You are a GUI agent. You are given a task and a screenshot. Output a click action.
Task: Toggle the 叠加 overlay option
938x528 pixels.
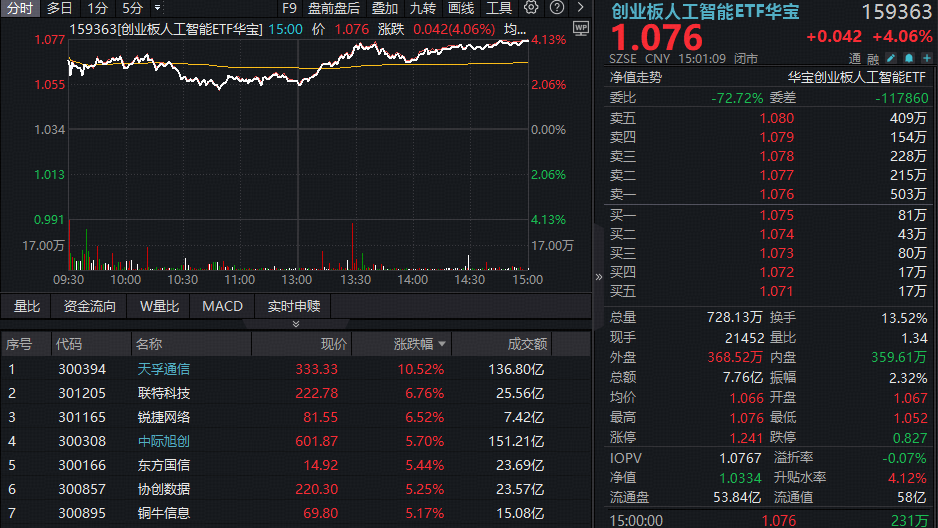pos(384,8)
